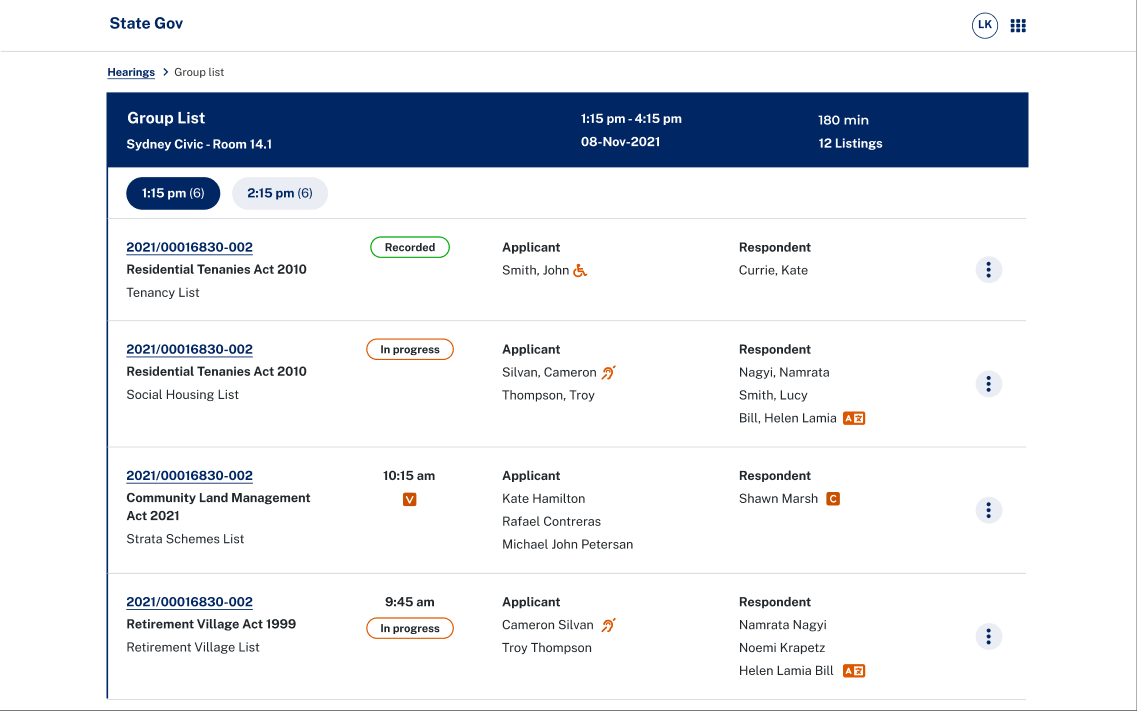Image resolution: width=1137 pixels, height=711 pixels.
Task: Click the Recorded status badge
Action: 410,247
